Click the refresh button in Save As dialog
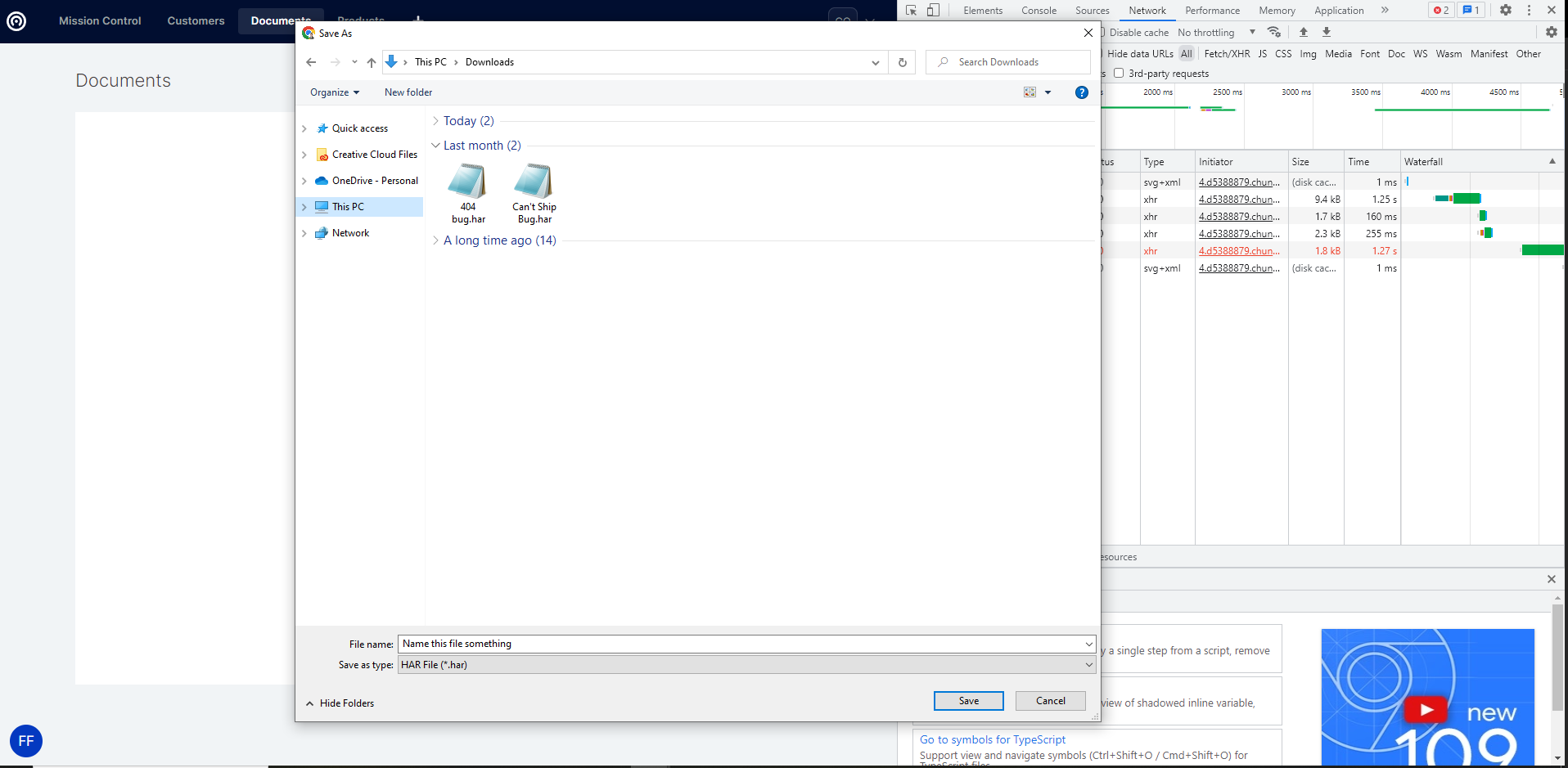Viewport: 1568px width, 768px height. pyautogui.click(x=903, y=62)
